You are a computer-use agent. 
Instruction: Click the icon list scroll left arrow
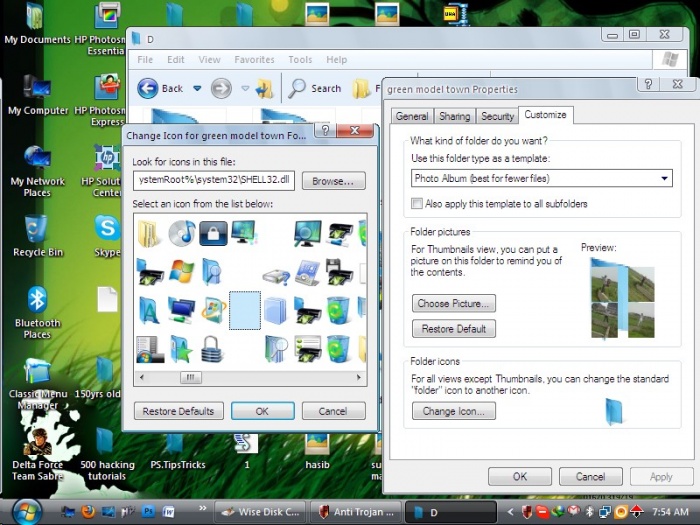coord(142,377)
